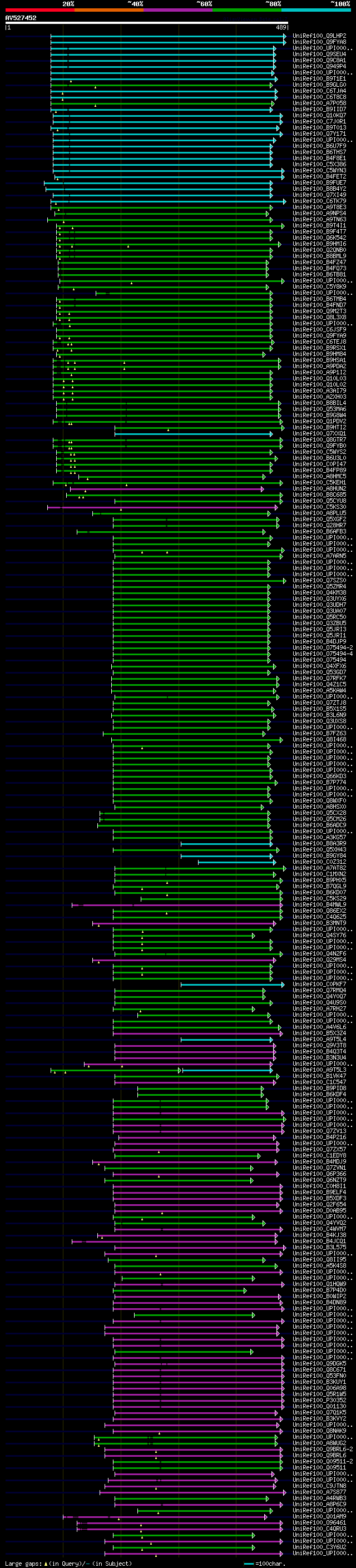Select the UniRef100_Q53MA6 label

pos(319,409)
